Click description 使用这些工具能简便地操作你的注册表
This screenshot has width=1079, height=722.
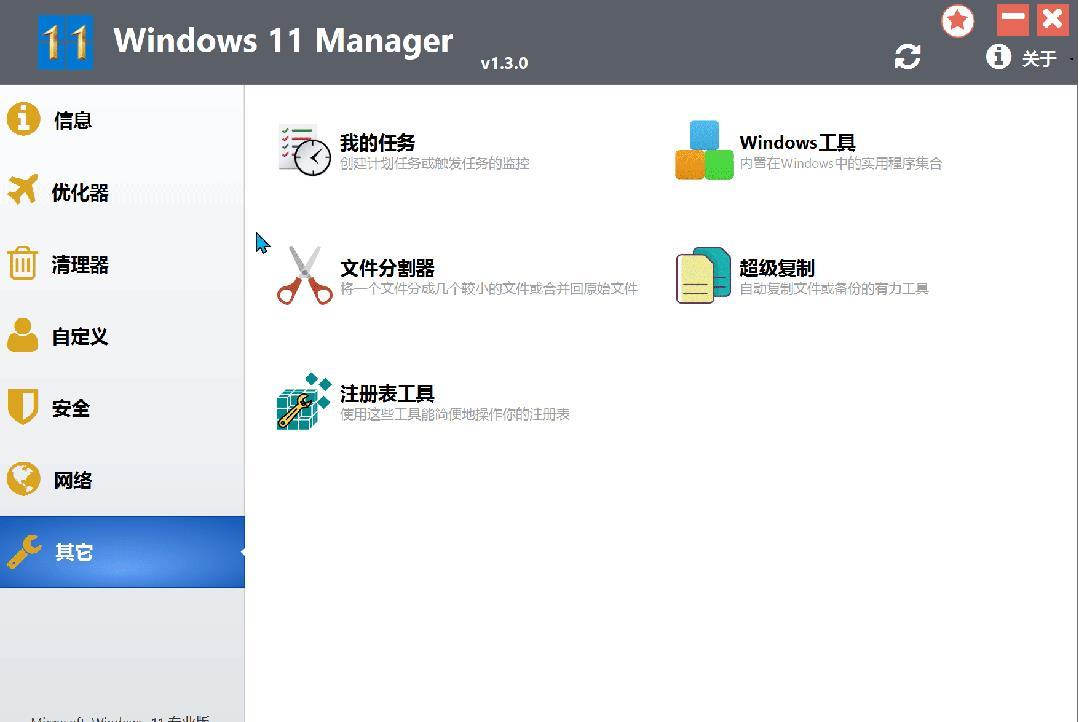pyautogui.click(x=454, y=414)
